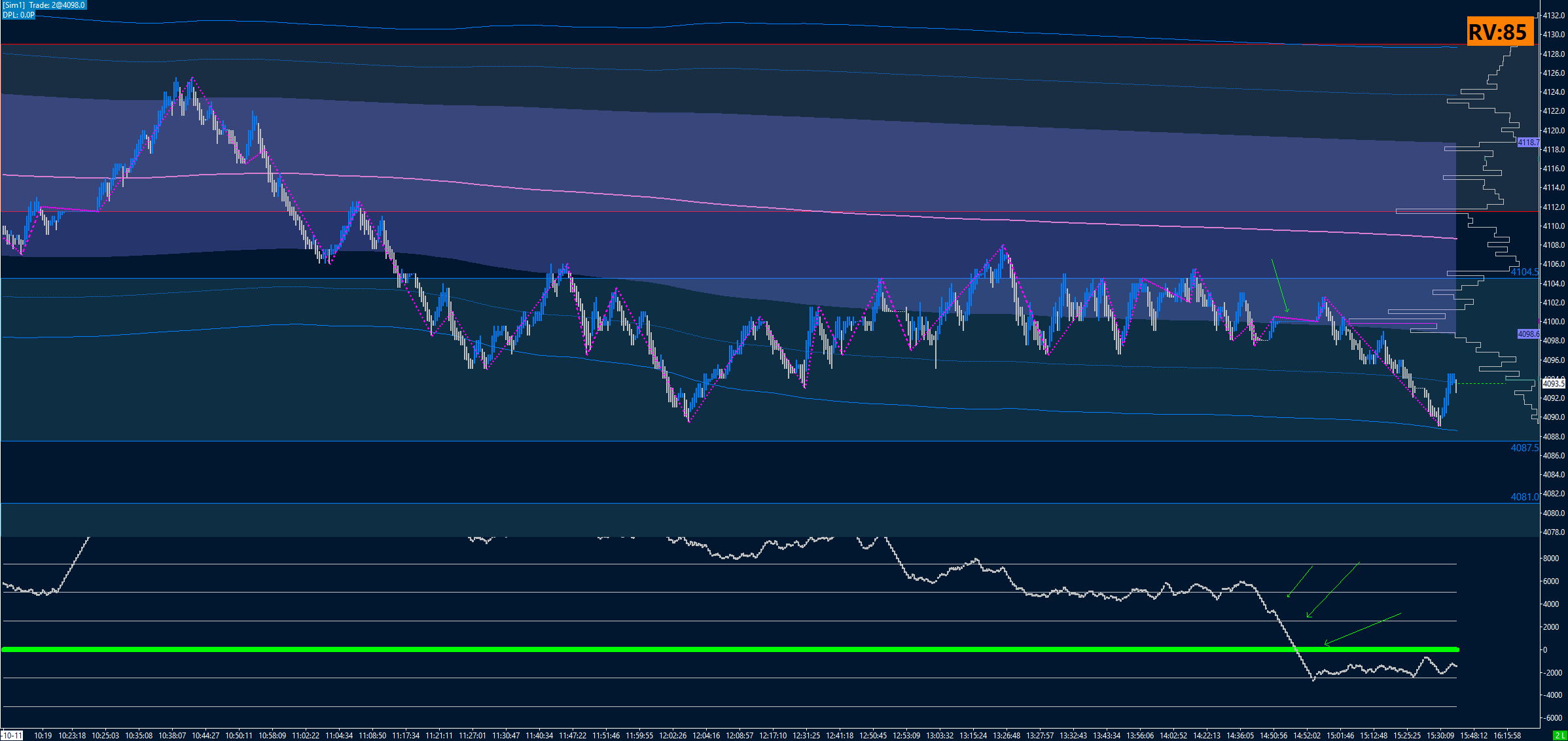Click the 4098.6 purple price tag

(1528, 334)
